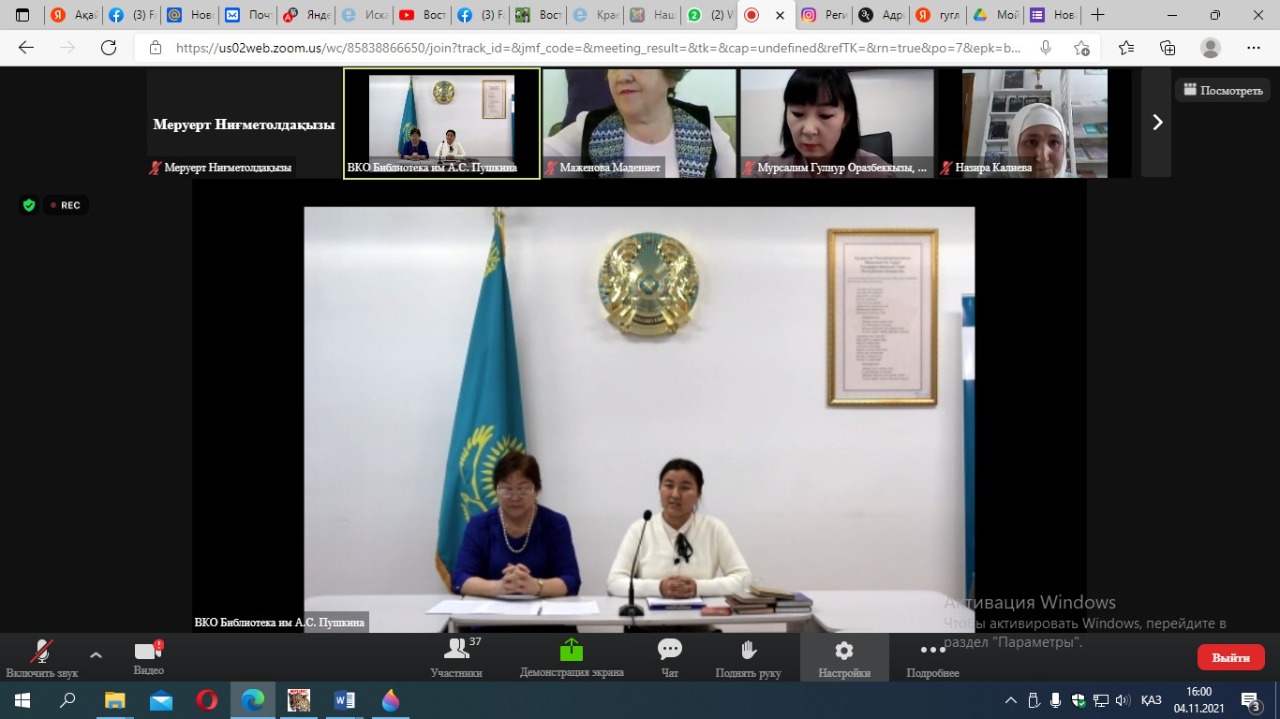
Task: Switch to the Адр tab
Action: tap(883, 15)
